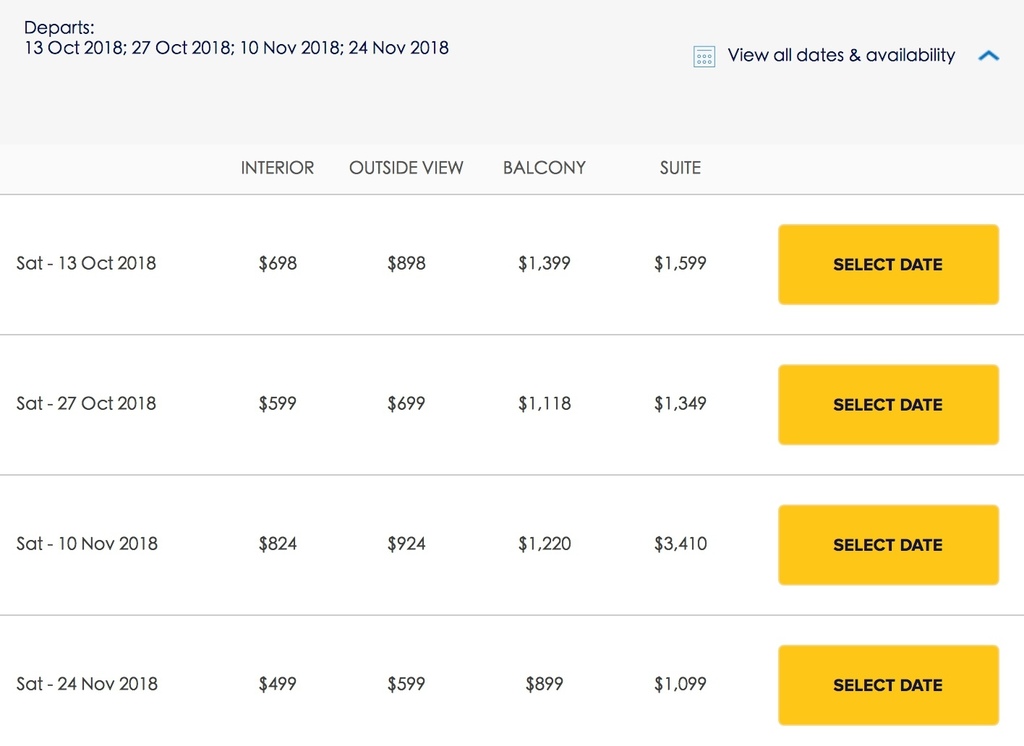Click the INTERIOR column header

(278, 168)
